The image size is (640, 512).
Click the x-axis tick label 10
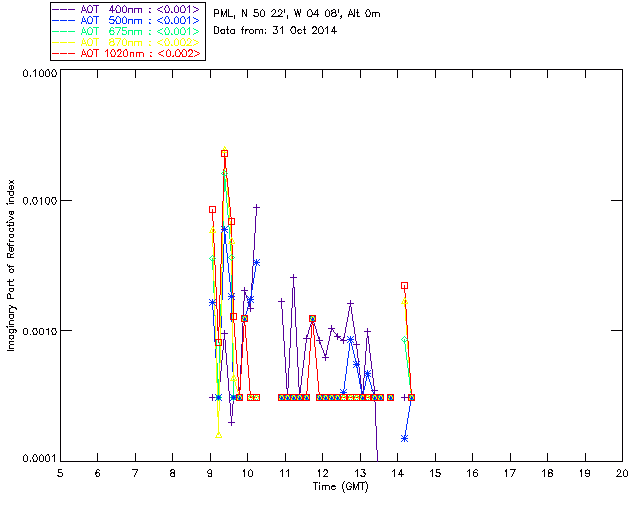pyautogui.click(x=247, y=473)
